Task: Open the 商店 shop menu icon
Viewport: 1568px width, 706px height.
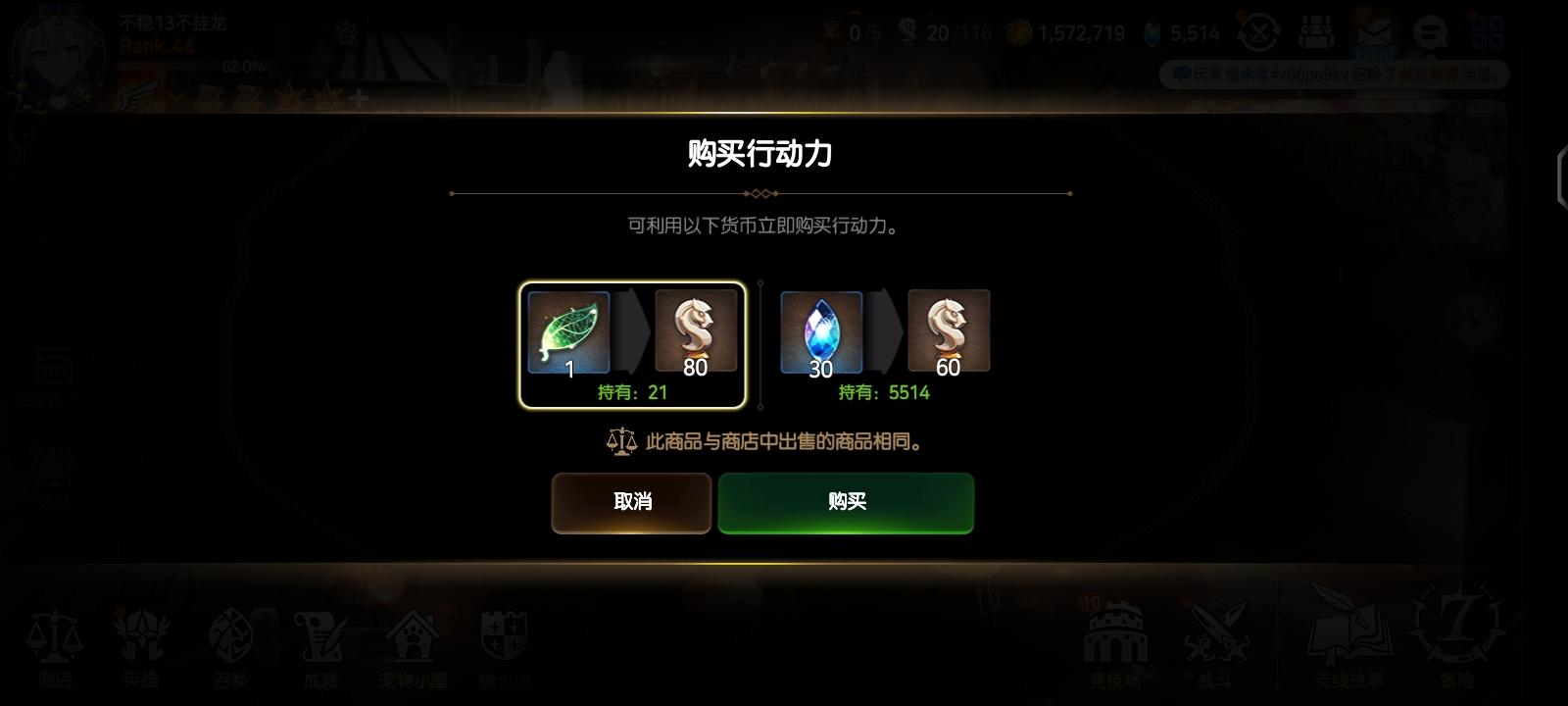Action: tap(55, 648)
